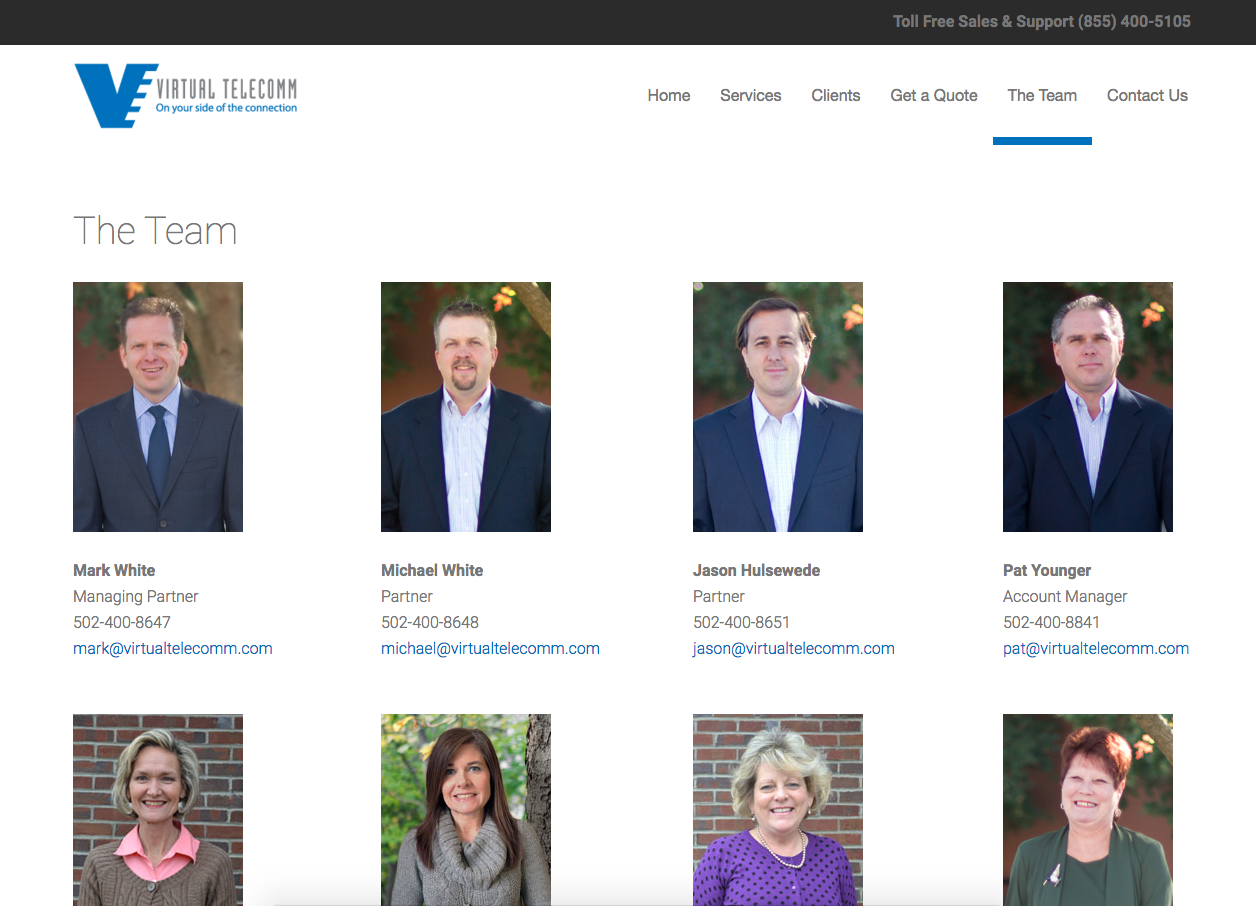1256x906 pixels.
Task: Click the Account Manager title text
Action: [1065, 596]
